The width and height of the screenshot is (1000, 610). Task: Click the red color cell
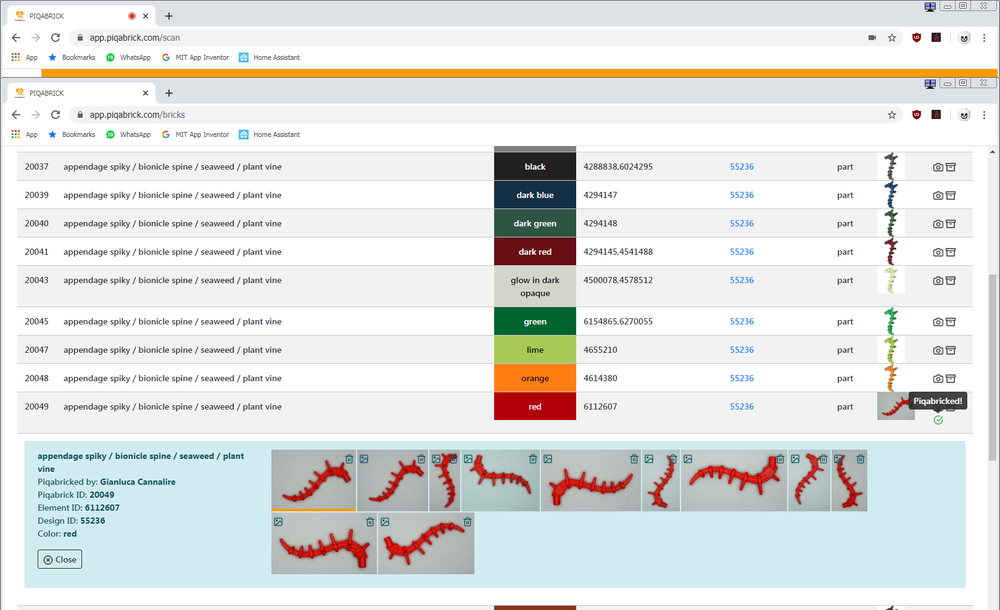[535, 406]
